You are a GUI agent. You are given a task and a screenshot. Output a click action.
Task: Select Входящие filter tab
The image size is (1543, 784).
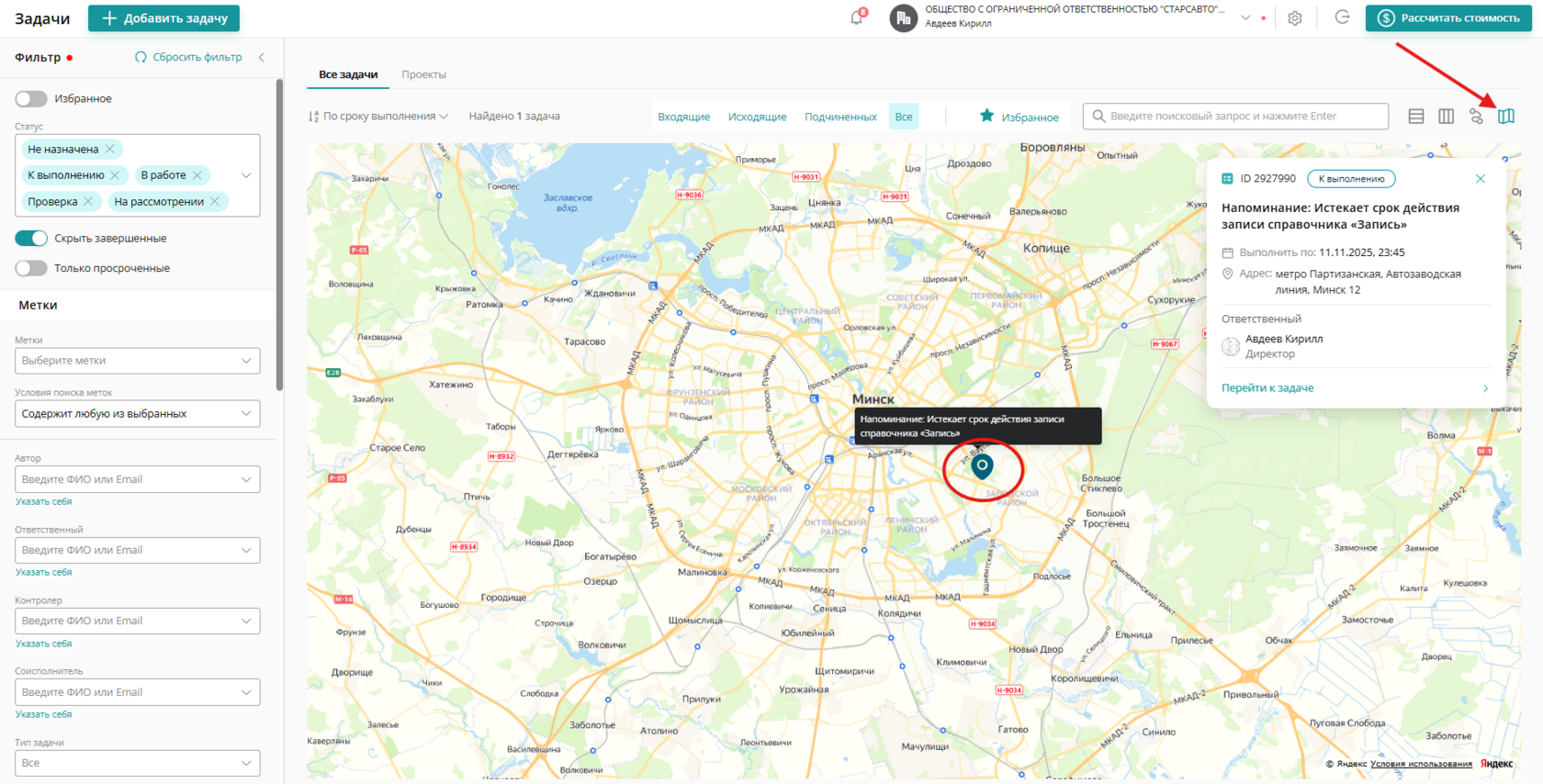click(683, 117)
